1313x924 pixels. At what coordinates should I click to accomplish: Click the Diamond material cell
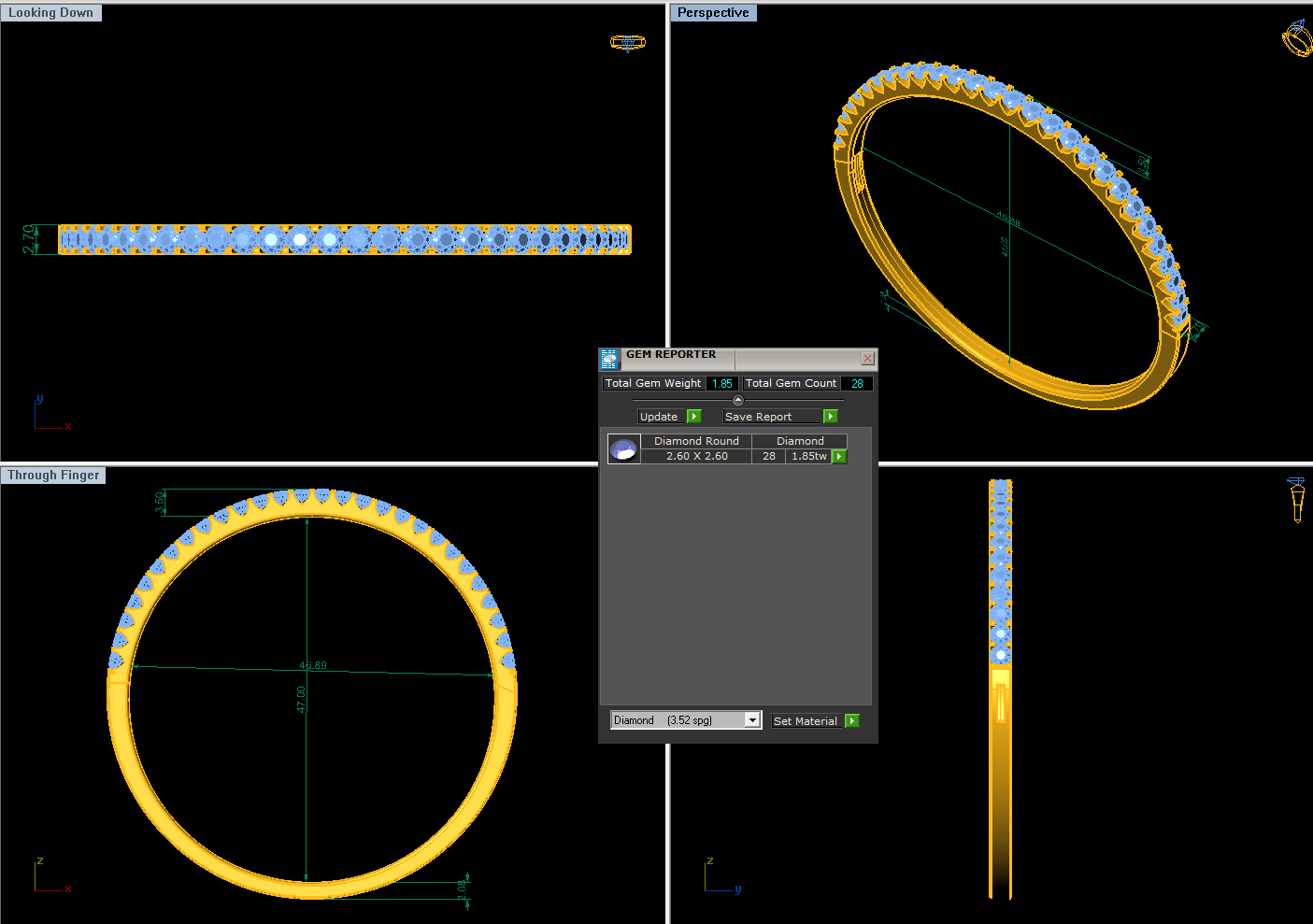point(800,441)
